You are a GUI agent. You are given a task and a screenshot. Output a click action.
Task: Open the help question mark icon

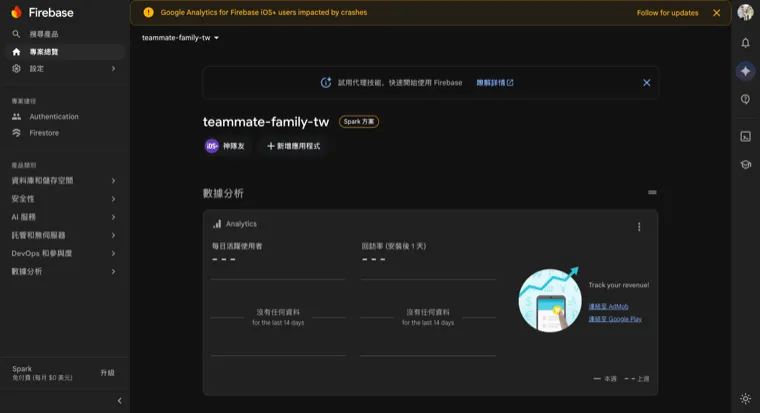click(x=745, y=99)
